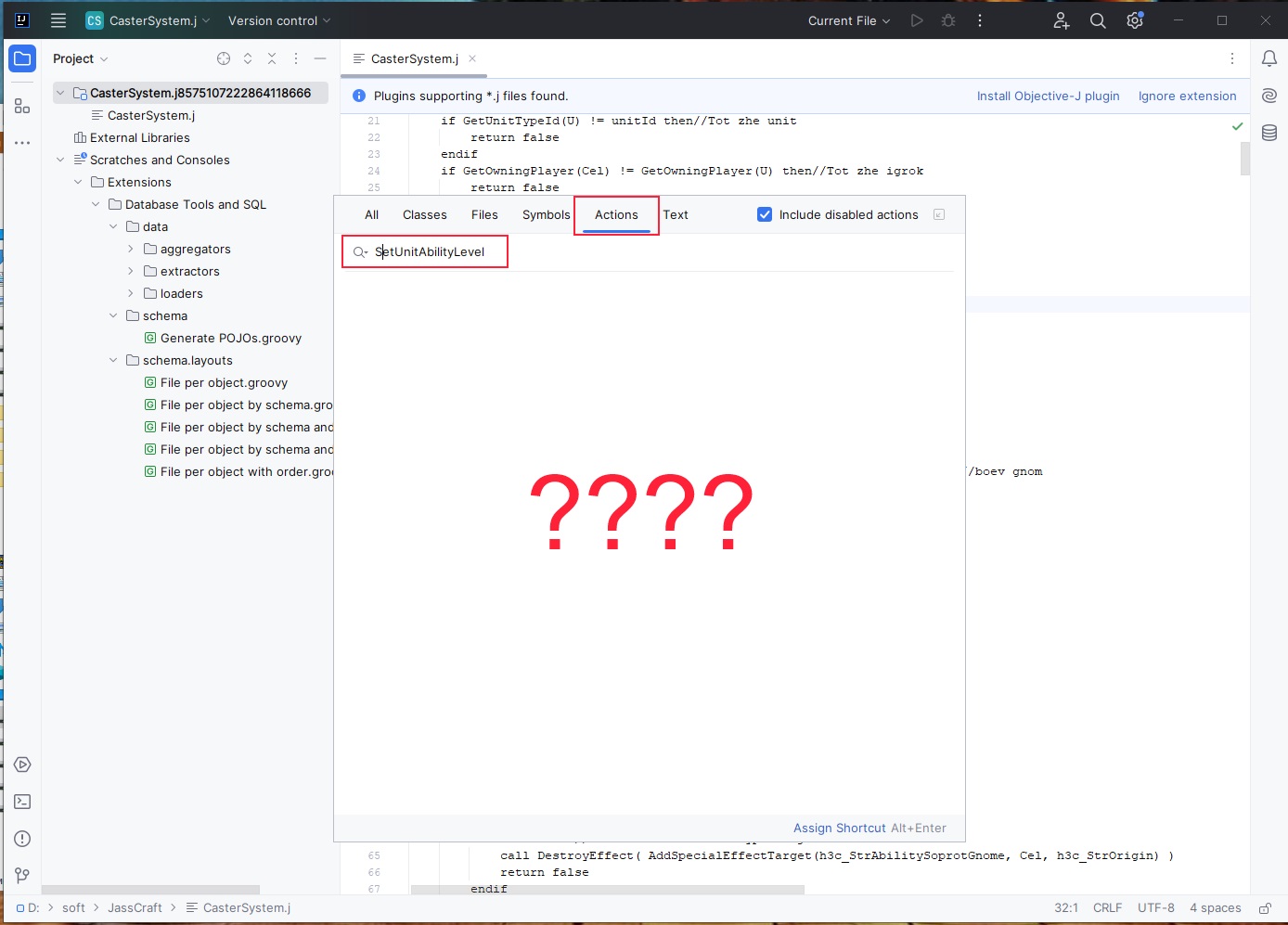Open editor tab options menu
This screenshot has width=1288, height=925.
(1232, 58)
